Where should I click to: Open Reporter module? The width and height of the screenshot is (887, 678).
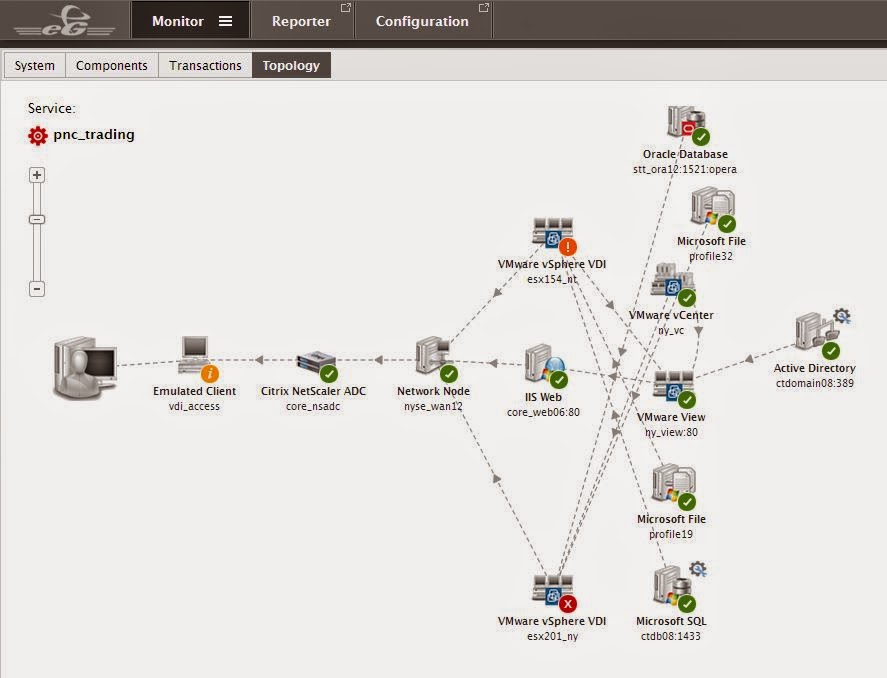coord(301,21)
